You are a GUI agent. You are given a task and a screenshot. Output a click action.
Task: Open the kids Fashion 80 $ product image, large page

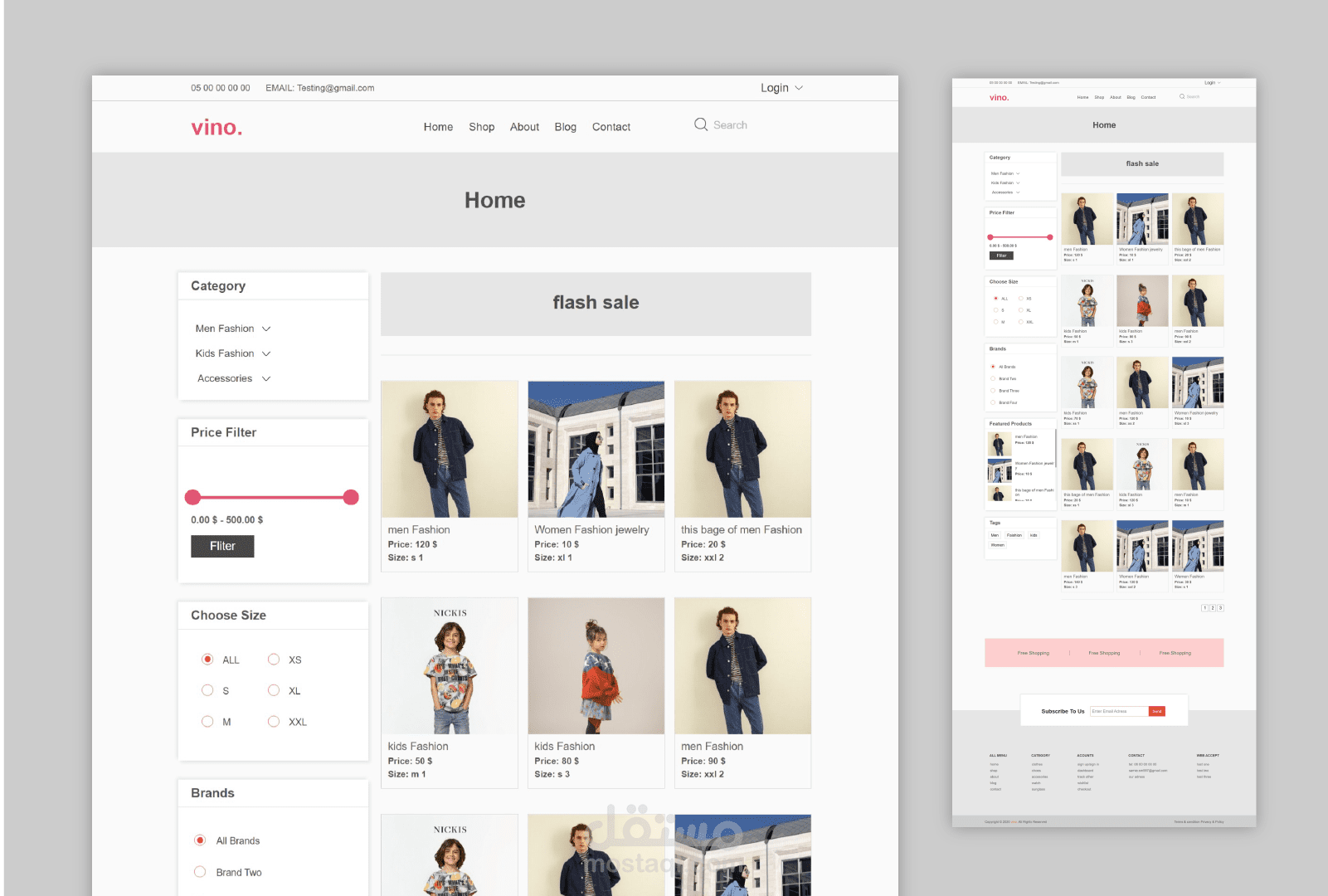(x=596, y=666)
